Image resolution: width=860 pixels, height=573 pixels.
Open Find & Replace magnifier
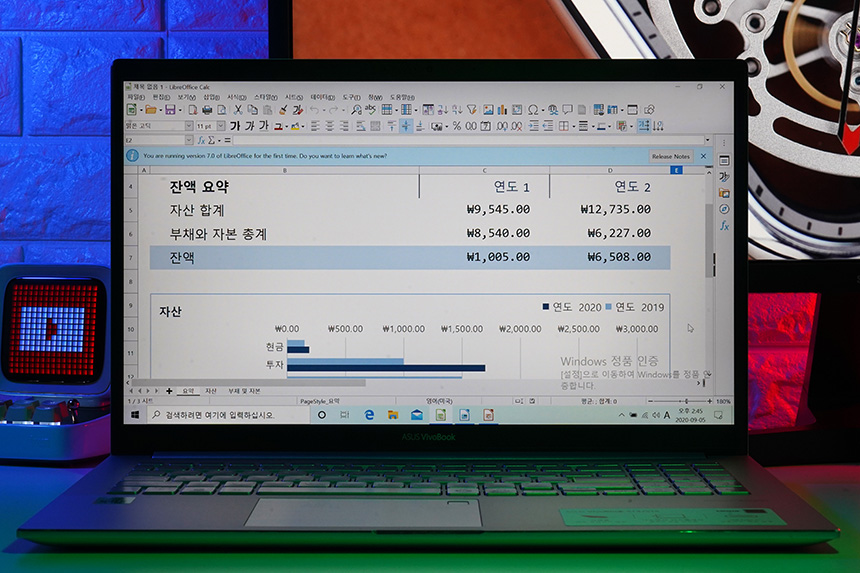click(357, 110)
